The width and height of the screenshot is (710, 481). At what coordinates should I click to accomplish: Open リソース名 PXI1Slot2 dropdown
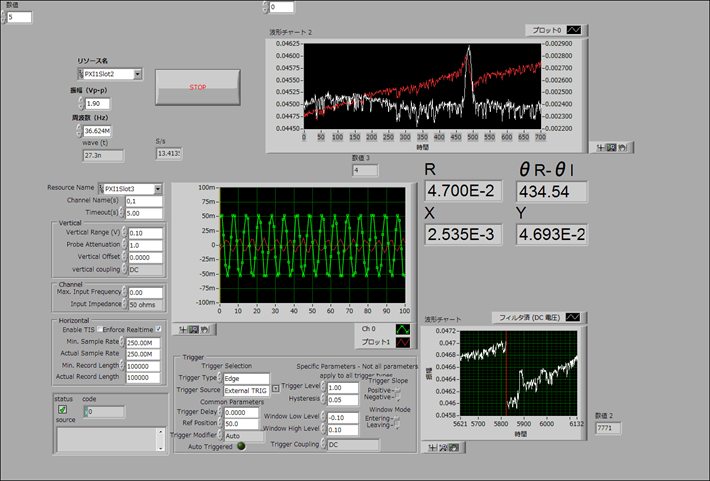[x=137, y=74]
